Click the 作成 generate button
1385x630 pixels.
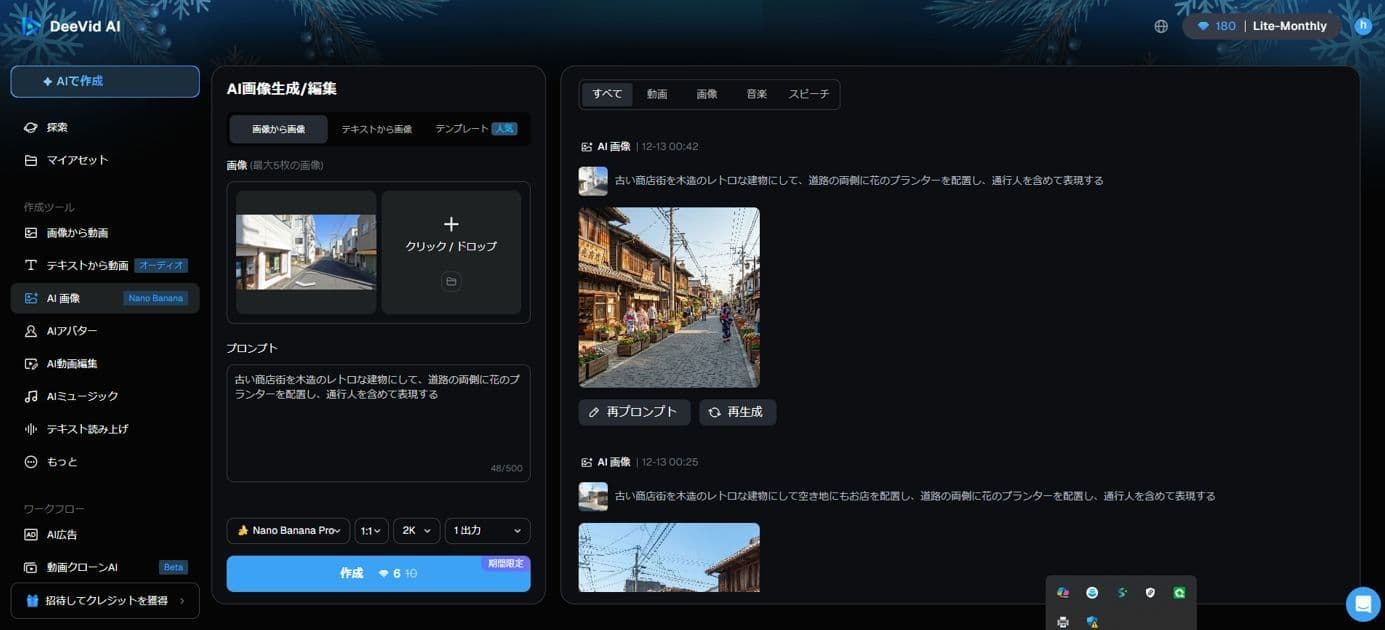point(378,574)
